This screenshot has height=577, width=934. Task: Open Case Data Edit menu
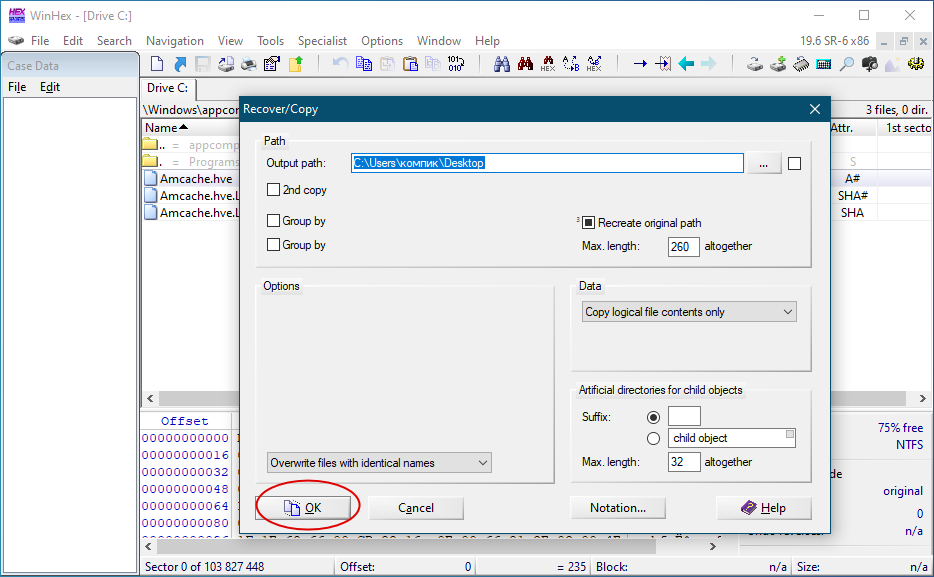pos(50,87)
